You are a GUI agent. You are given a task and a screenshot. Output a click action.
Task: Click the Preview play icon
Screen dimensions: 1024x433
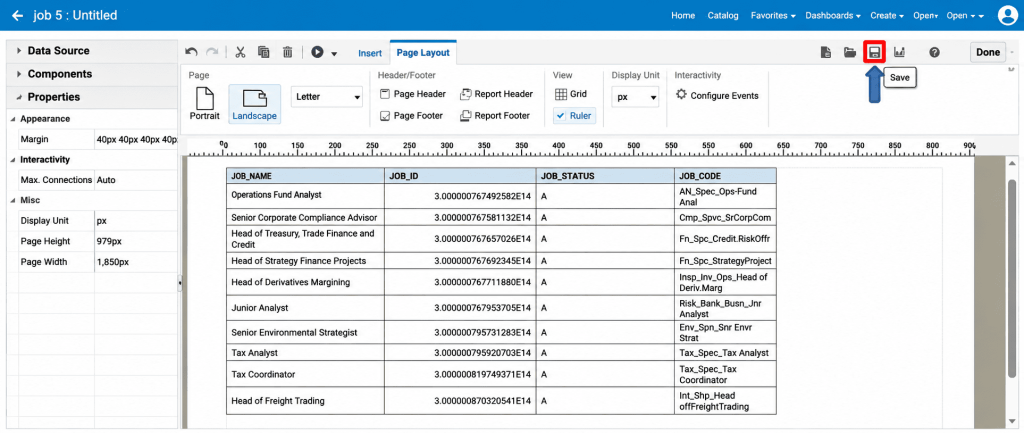click(x=318, y=53)
